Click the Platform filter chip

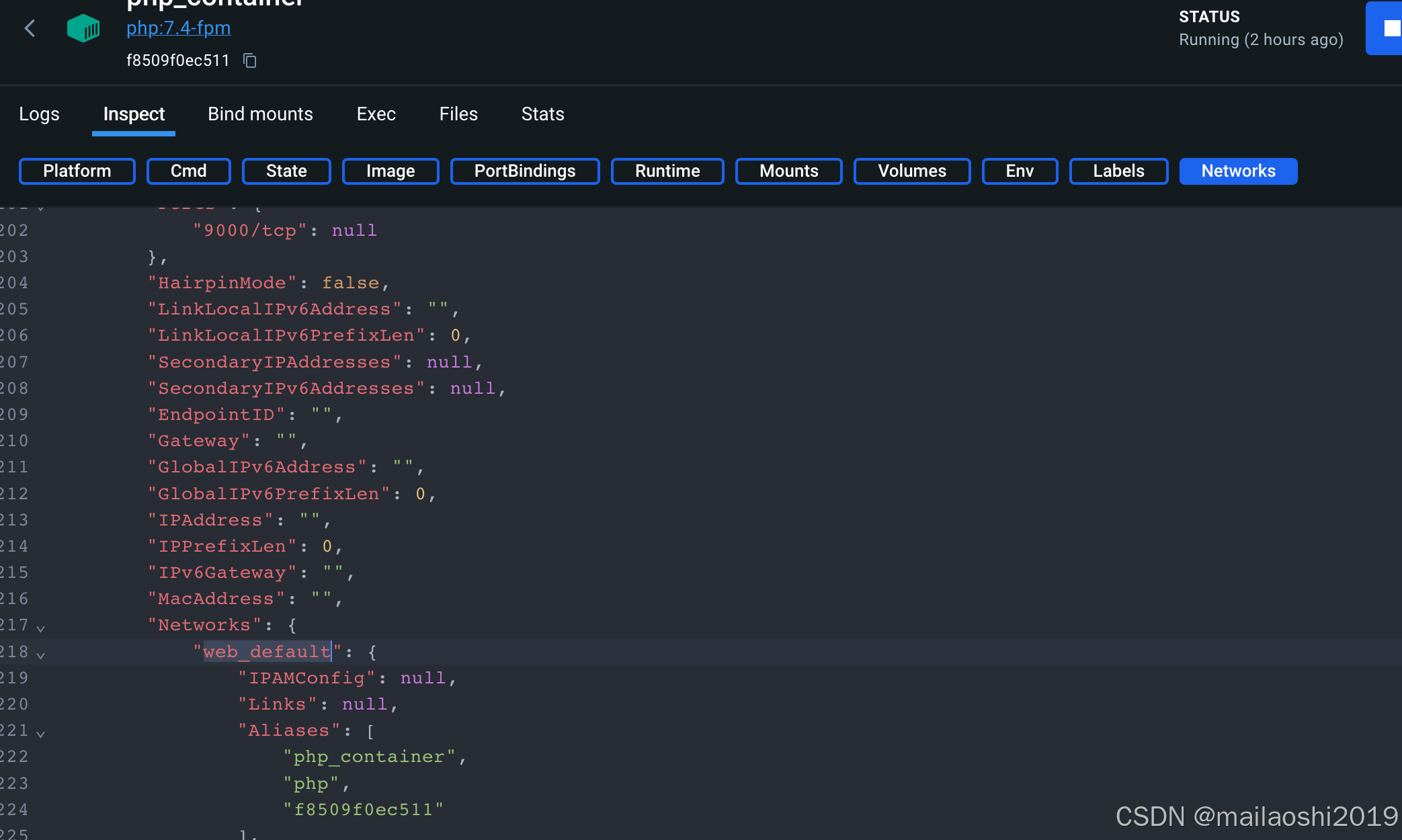77,171
